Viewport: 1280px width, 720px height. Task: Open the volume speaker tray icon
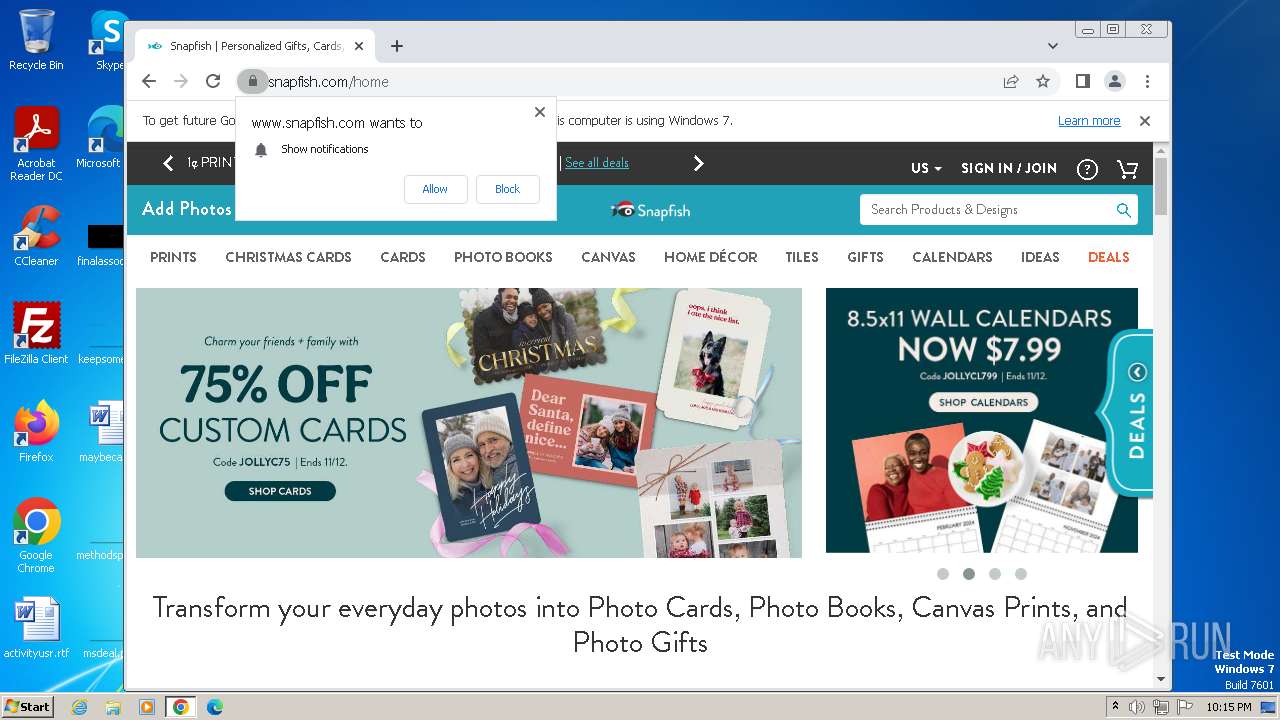(1138, 707)
